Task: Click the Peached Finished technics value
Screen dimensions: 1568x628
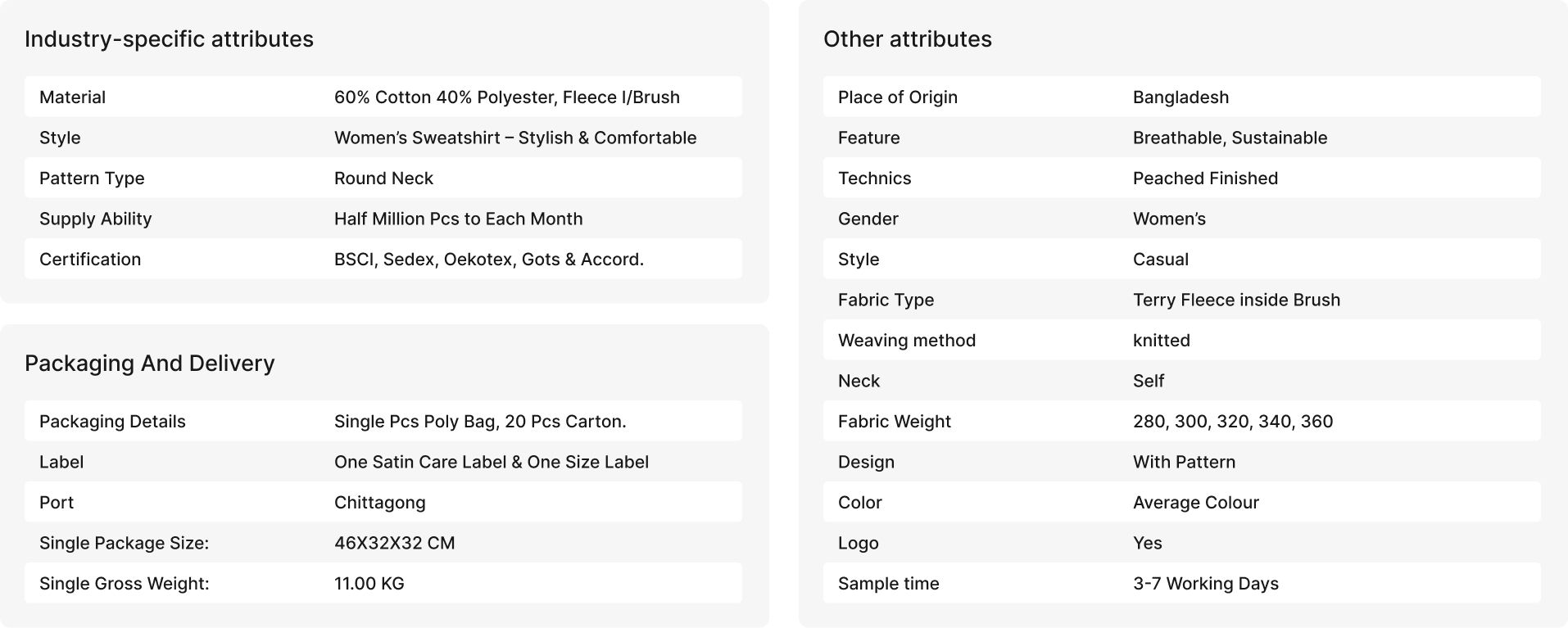Action: pyautogui.click(x=1205, y=178)
